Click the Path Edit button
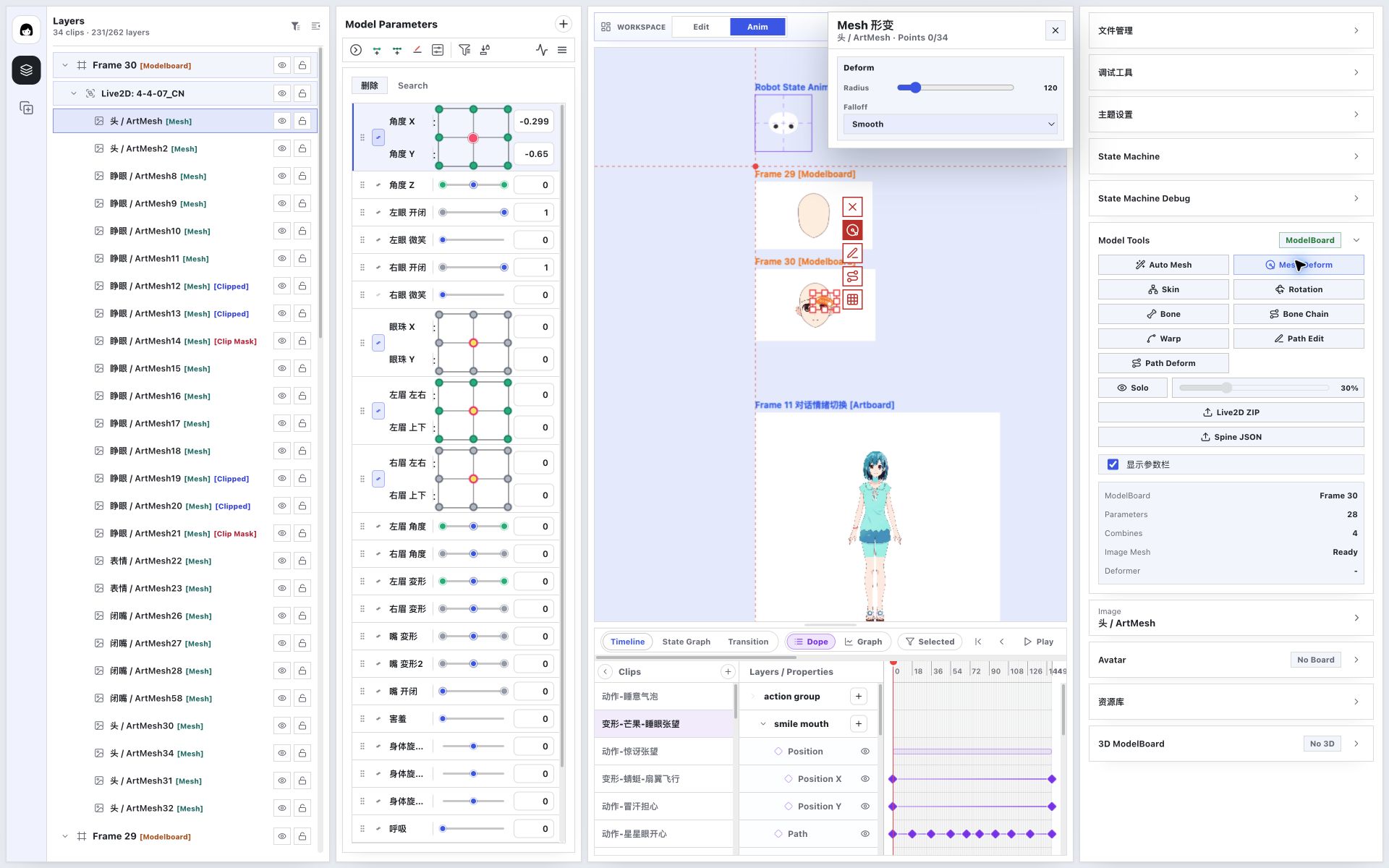The height and width of the screenshot is (868, 1389). point(1299,339)
